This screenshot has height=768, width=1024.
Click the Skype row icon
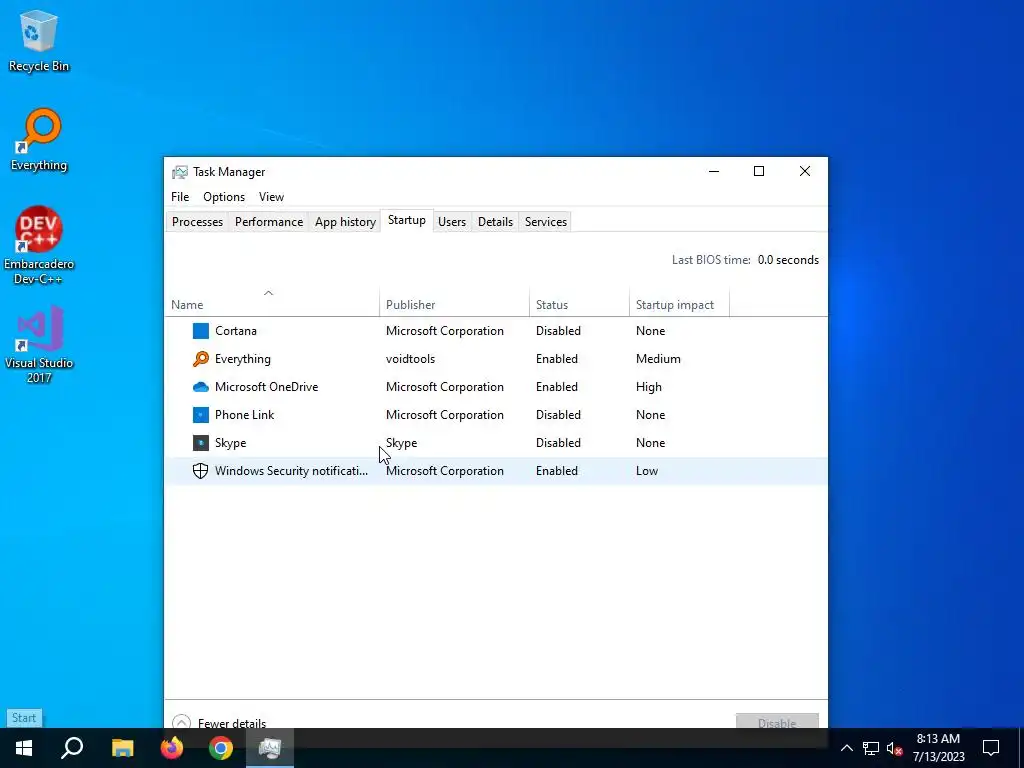pos(200,443)
